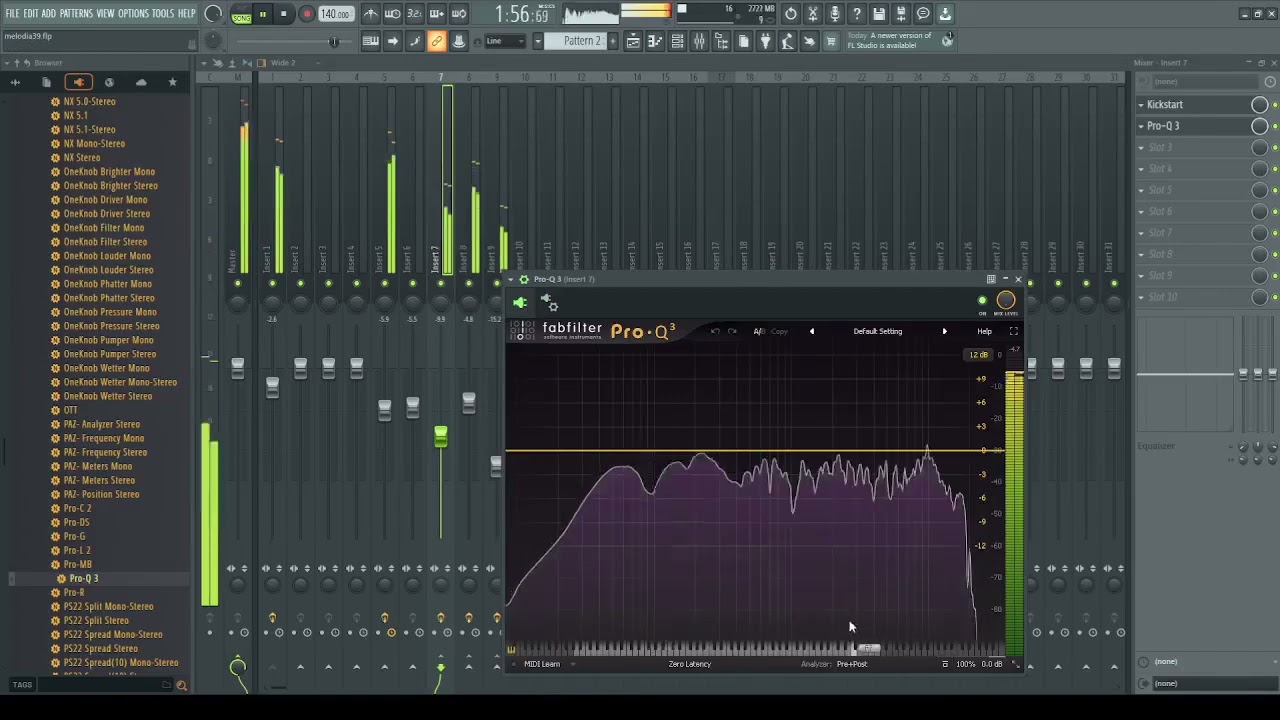Screen dimensions: 1280x720
Task: Click the plugin wrapper green plug icon
Action: 519,302
